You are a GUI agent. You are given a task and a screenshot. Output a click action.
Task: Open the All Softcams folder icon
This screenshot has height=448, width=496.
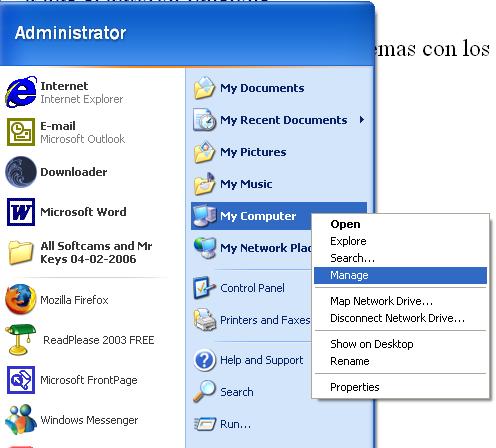coord(21,252)
